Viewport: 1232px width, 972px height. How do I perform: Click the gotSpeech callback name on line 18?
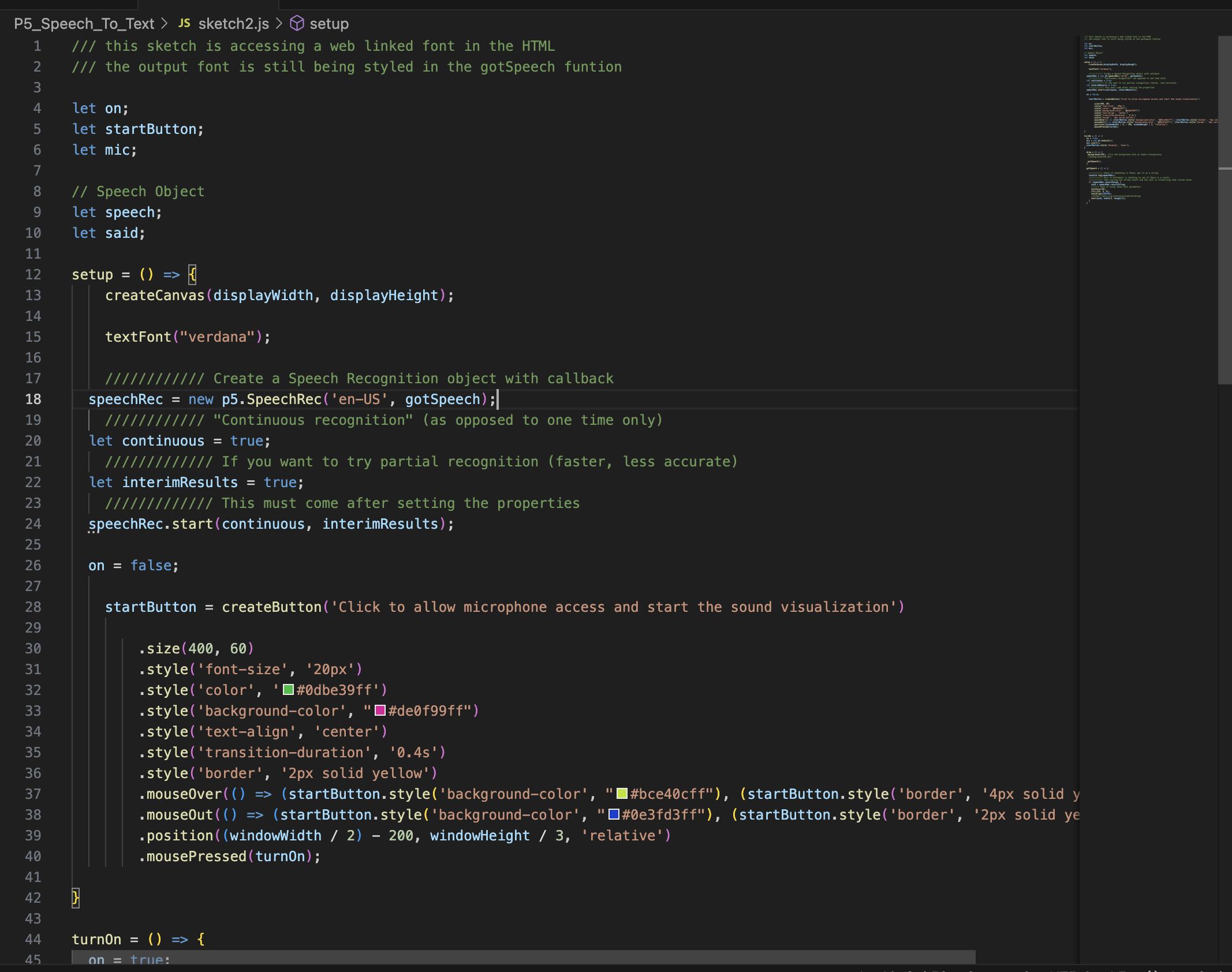point(442,399)
